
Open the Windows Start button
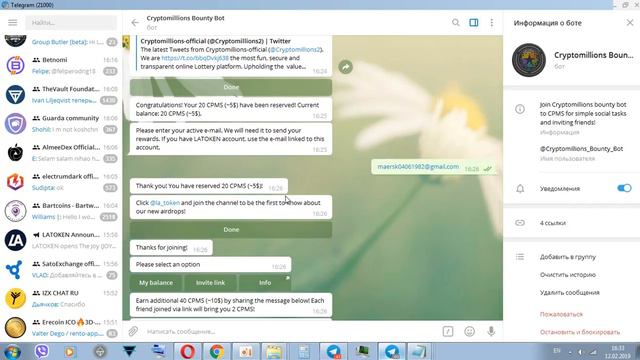[11, 351]
